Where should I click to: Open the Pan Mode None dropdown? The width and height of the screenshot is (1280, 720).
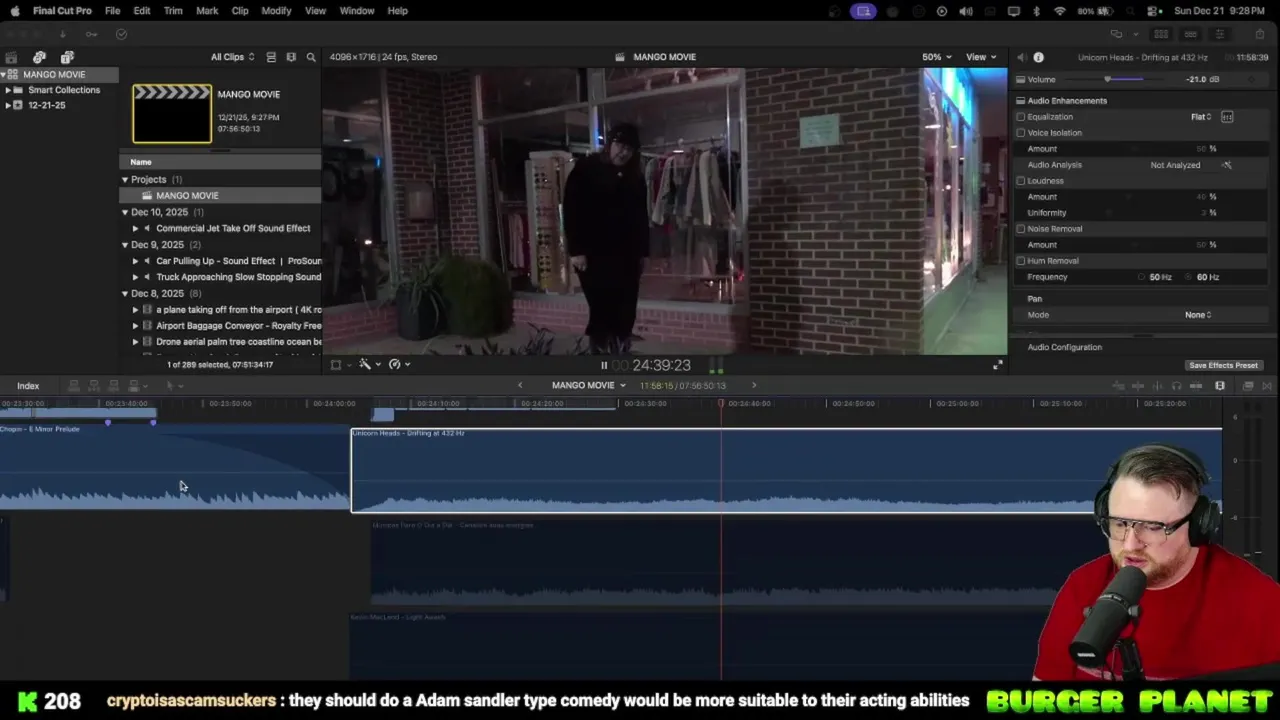point(1198,315)
